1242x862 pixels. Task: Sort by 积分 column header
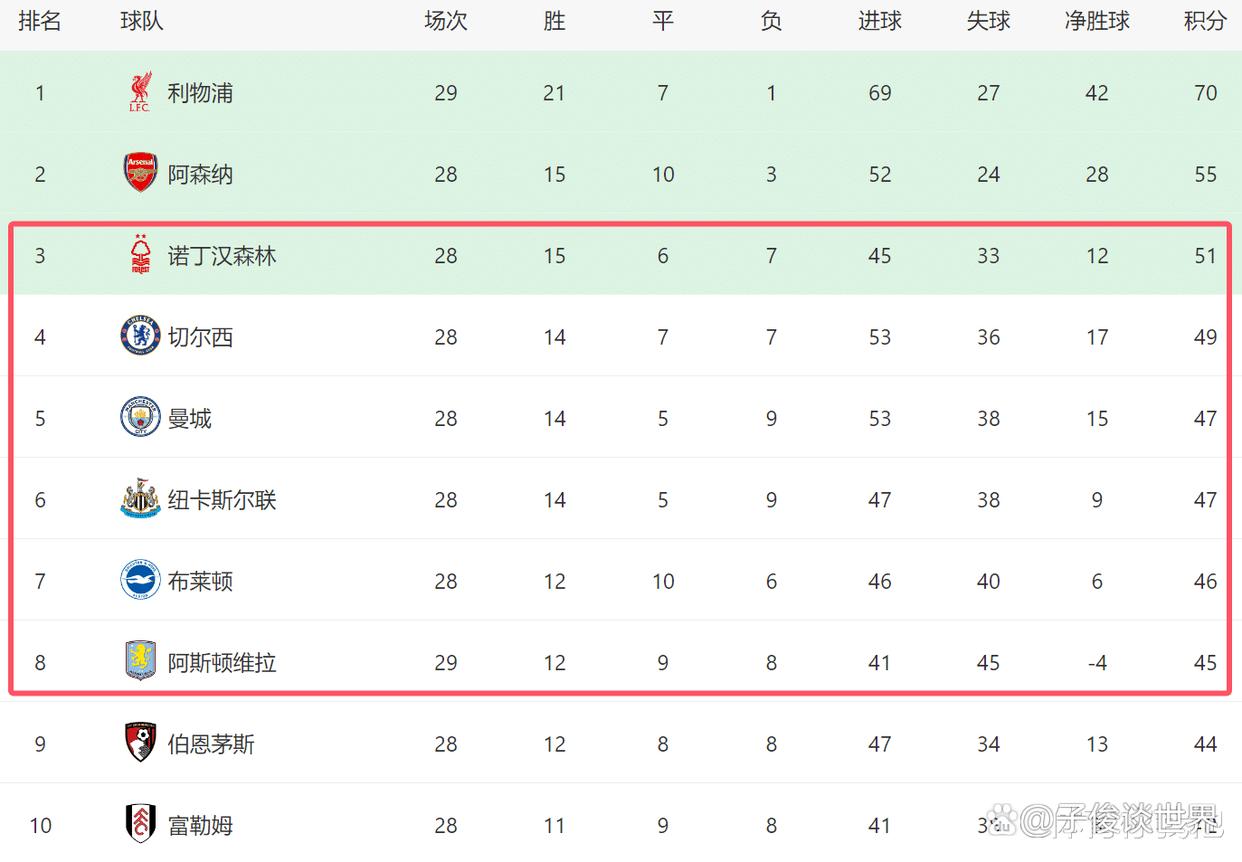[1205, 21]
